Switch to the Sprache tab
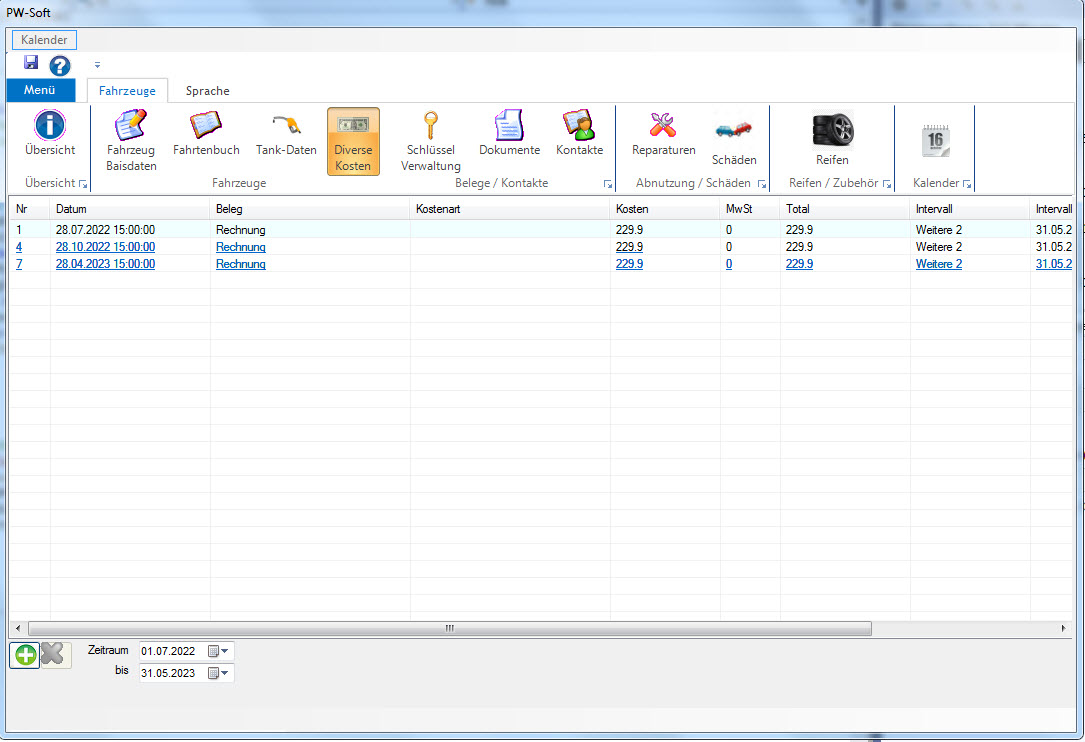The height and width of the screenshot is (742, 1085). [x=207, y=91]
